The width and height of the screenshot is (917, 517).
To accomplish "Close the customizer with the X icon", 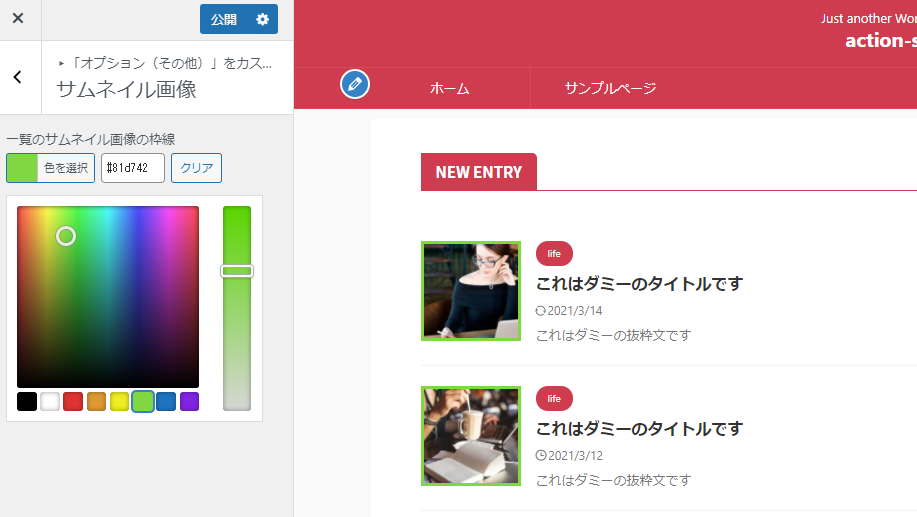I will click(18, 19).
